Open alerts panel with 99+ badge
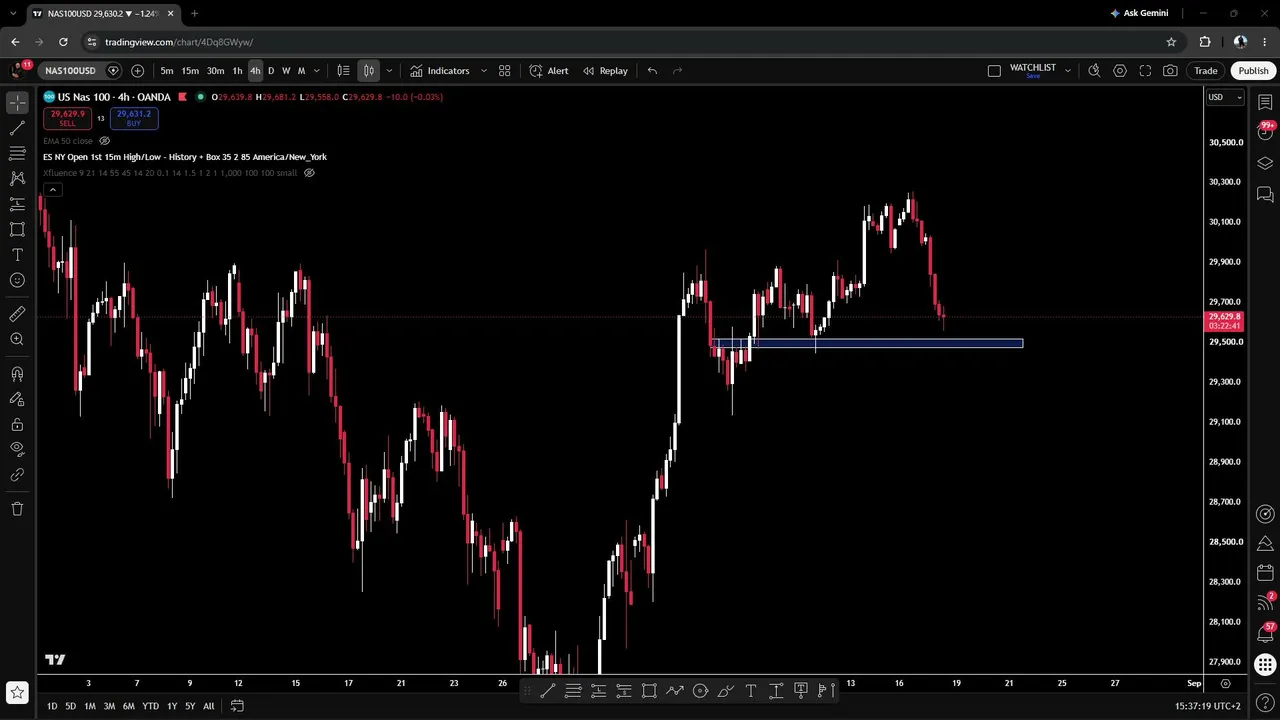 click(1265, 132)
